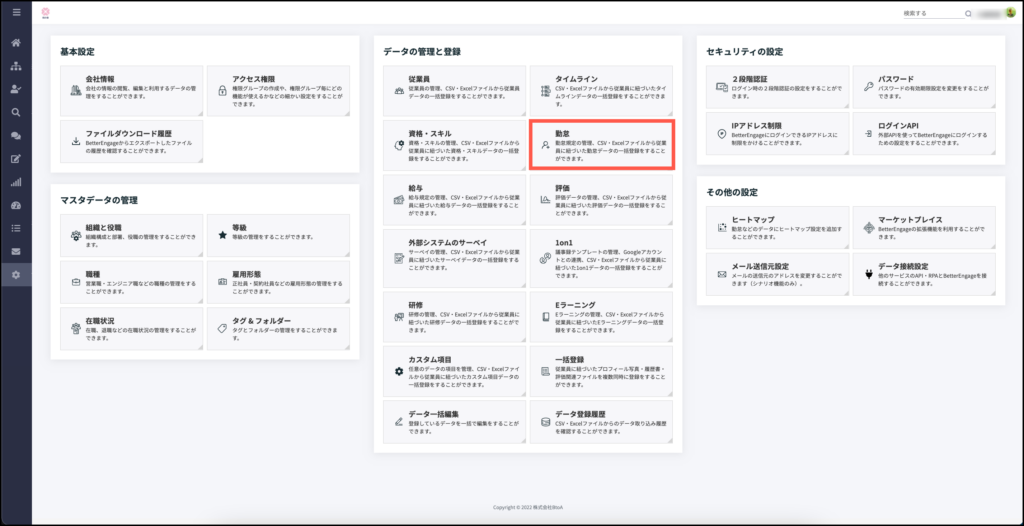The image size is (1024, 526).
Task: Click the セキュリティの設定 heading
Action: click(x=745, y=52)
